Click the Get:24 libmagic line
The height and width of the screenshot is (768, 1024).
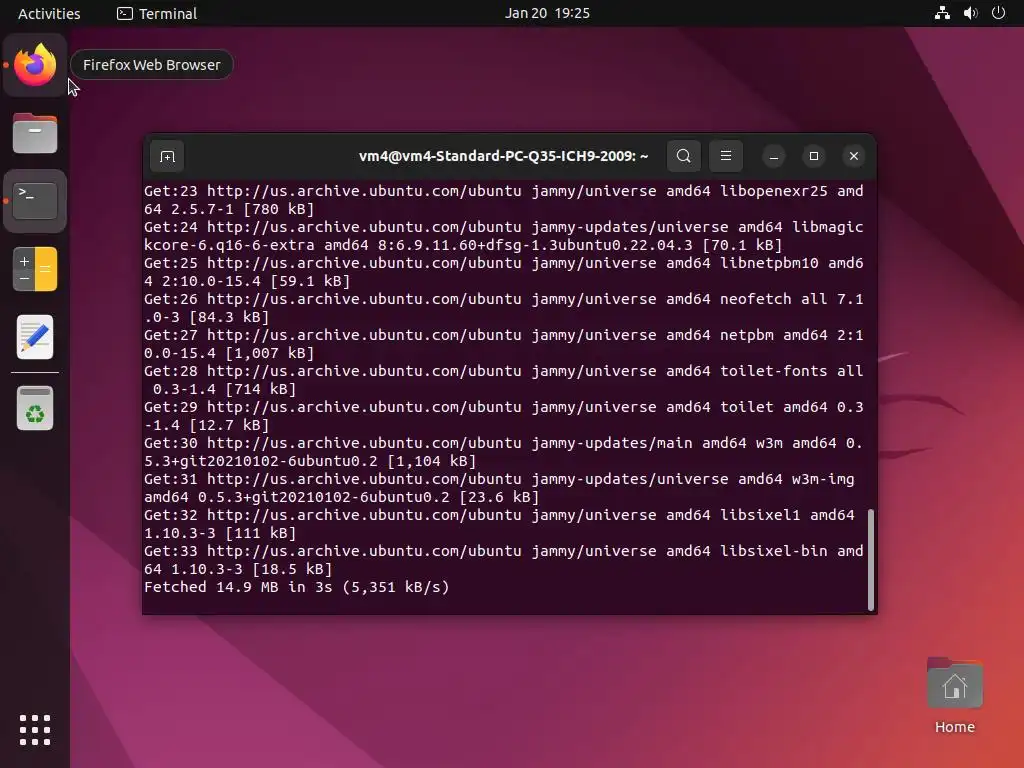(x=504, y=236)
